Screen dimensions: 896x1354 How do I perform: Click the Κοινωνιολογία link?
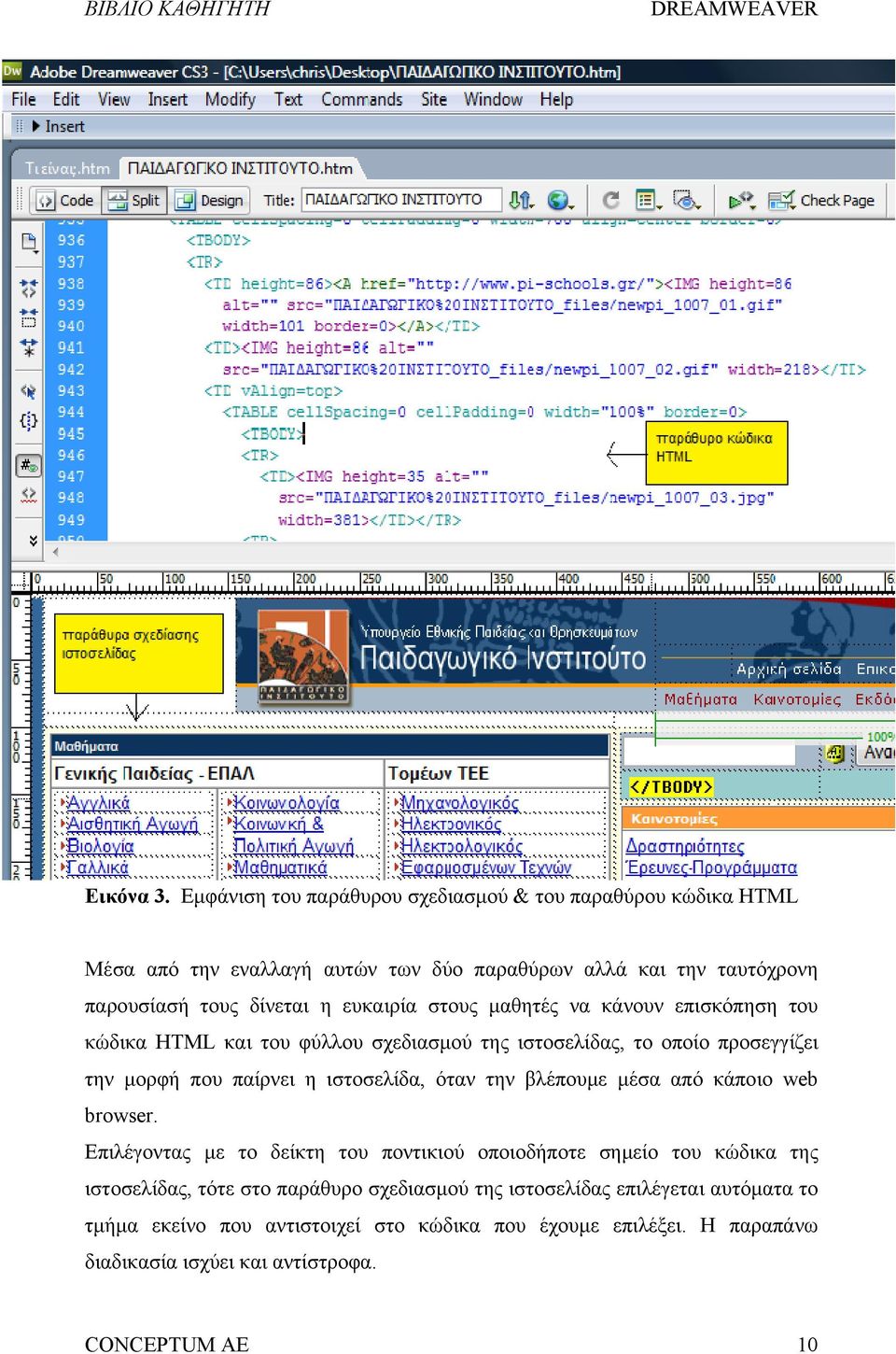coord(287,803)
